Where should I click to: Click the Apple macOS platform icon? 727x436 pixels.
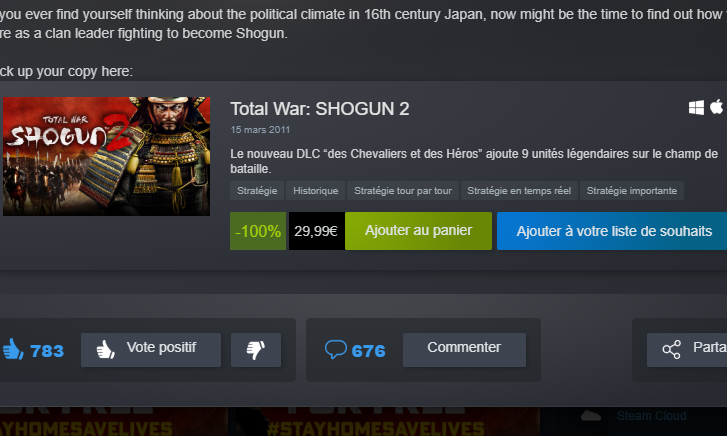coord(716,107)
